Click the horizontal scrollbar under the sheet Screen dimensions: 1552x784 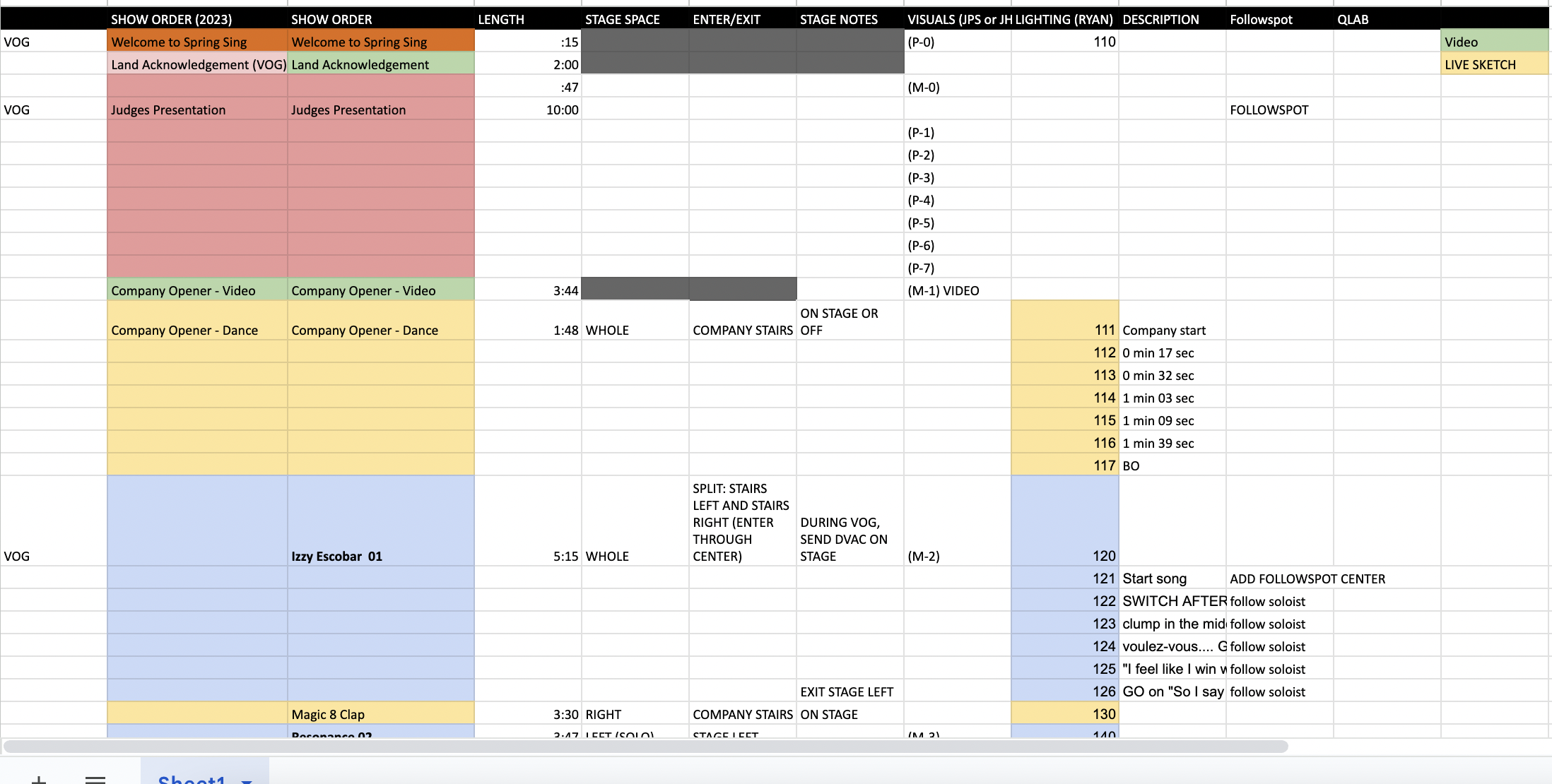pyautogui.click(x=646, y=747)
